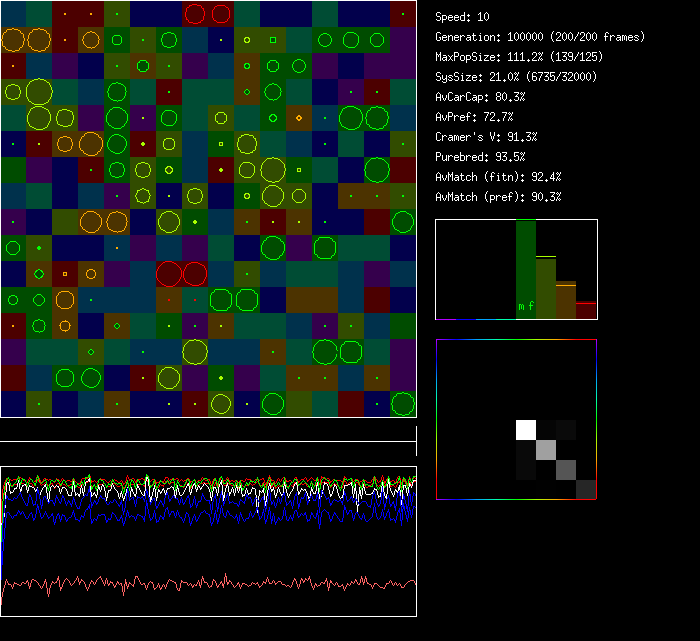Click the leftmost red circle in the top row

[195, 14]
